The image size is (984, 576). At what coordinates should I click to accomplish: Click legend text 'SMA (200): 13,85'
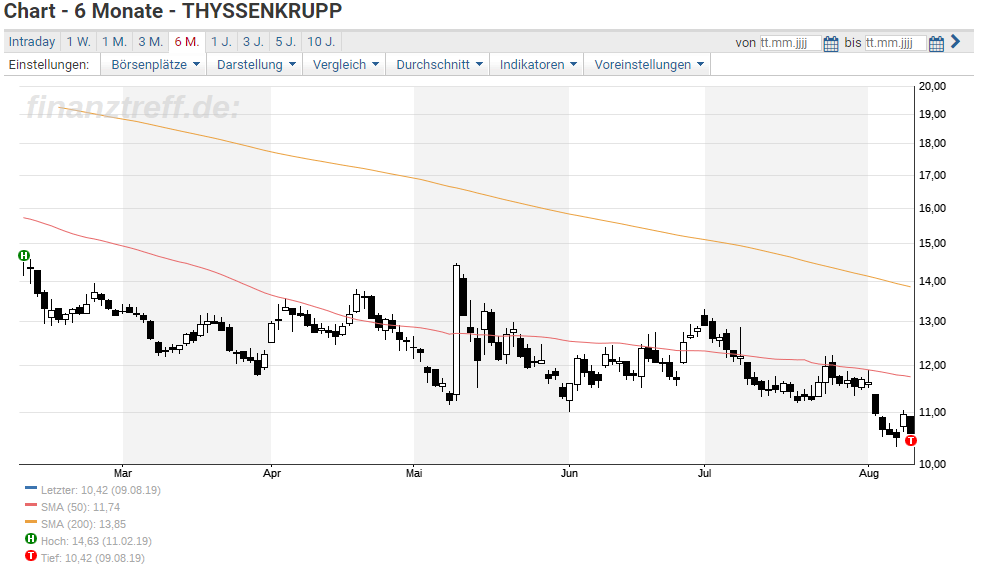83,524
